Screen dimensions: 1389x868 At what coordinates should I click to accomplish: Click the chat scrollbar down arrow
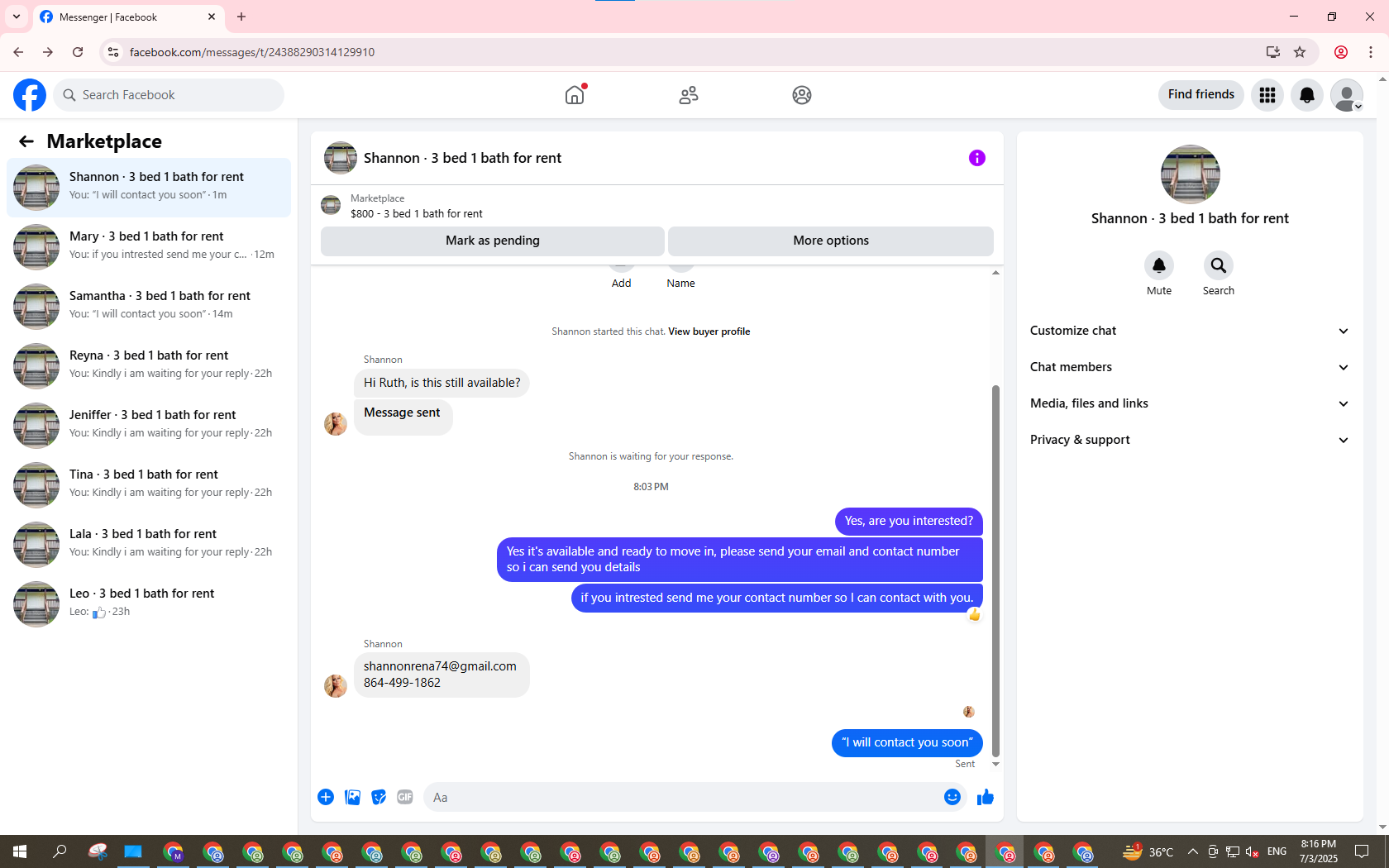coord(995,764)
